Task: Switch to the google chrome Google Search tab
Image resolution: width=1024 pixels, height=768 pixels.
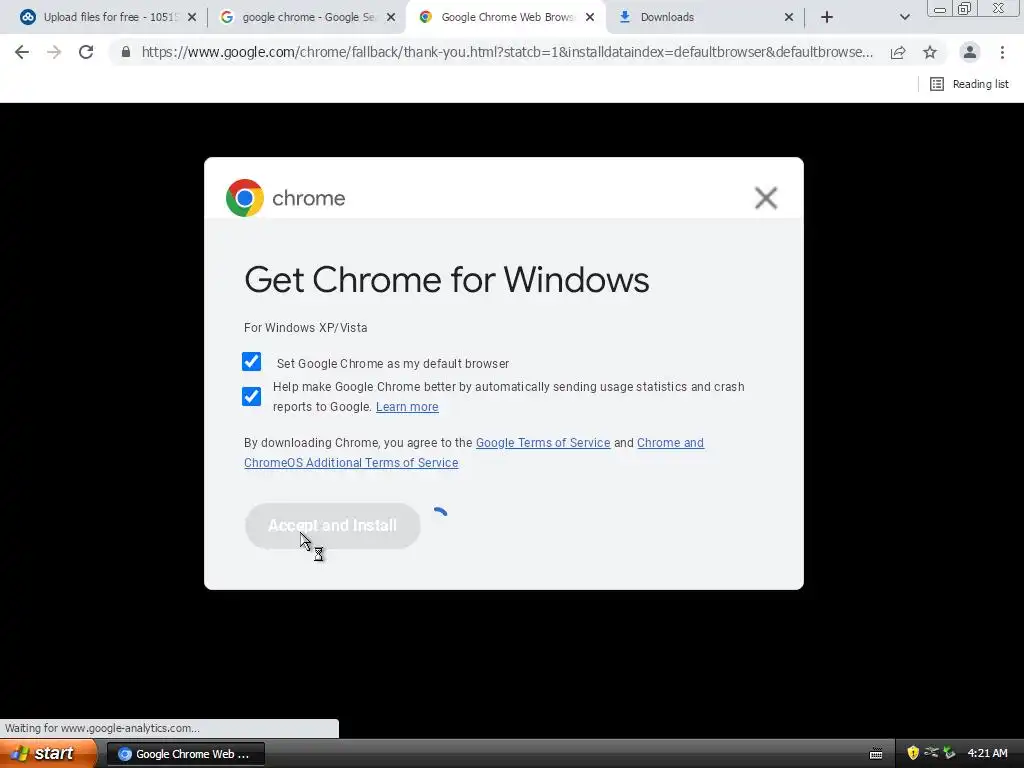Action: click(x=307, y=17)
